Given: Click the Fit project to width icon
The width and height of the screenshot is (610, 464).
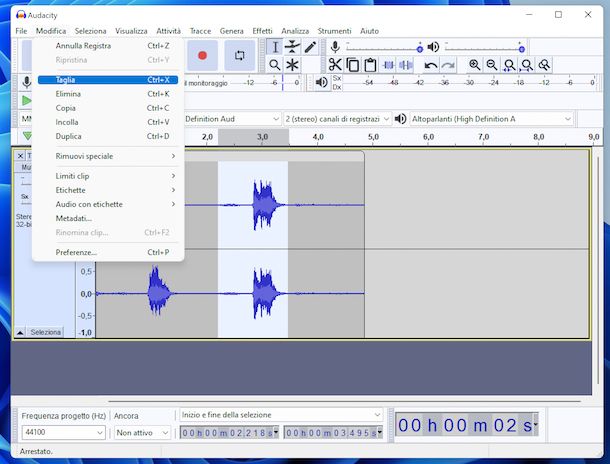Looking at the screenshot, I should click(x=527, y=65).
